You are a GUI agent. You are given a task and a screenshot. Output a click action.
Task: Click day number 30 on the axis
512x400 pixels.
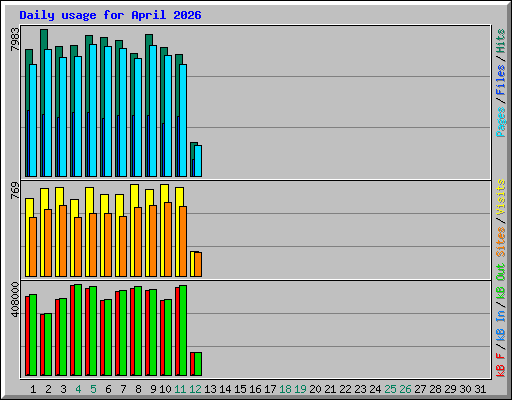point(465,389)
